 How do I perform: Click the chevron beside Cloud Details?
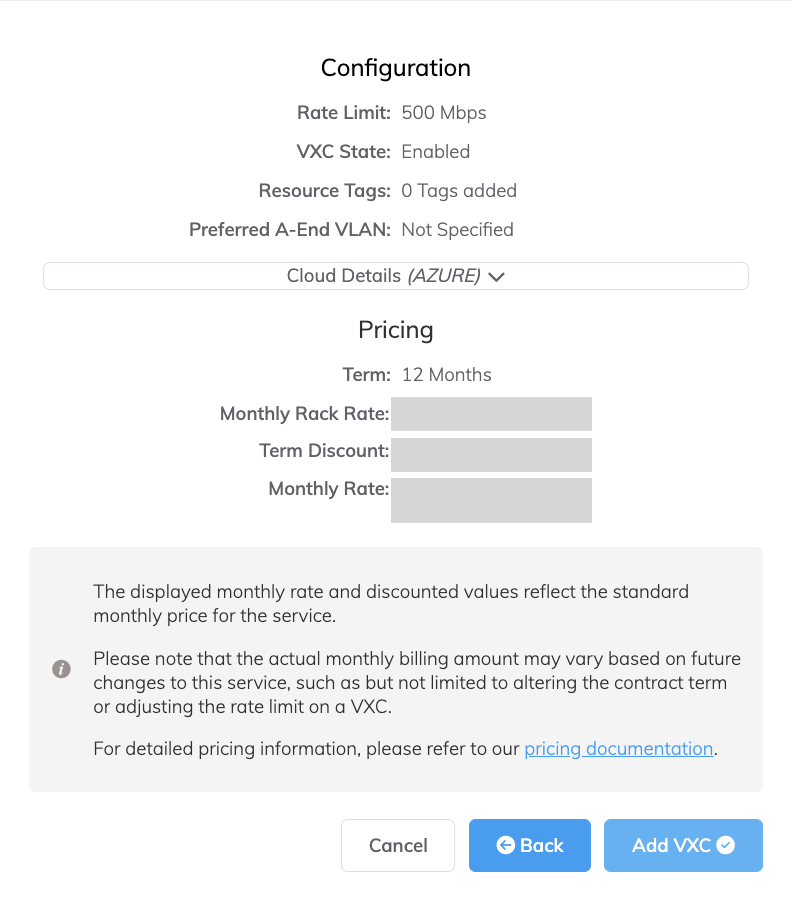pos(497,277)
